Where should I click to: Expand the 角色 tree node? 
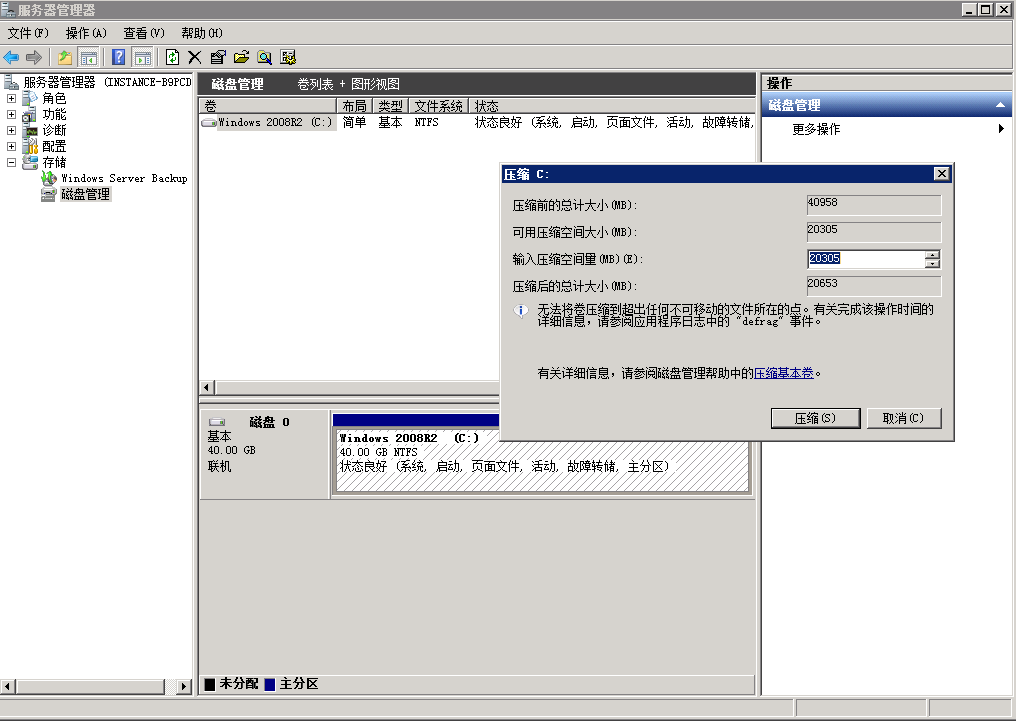coord(11,99)
